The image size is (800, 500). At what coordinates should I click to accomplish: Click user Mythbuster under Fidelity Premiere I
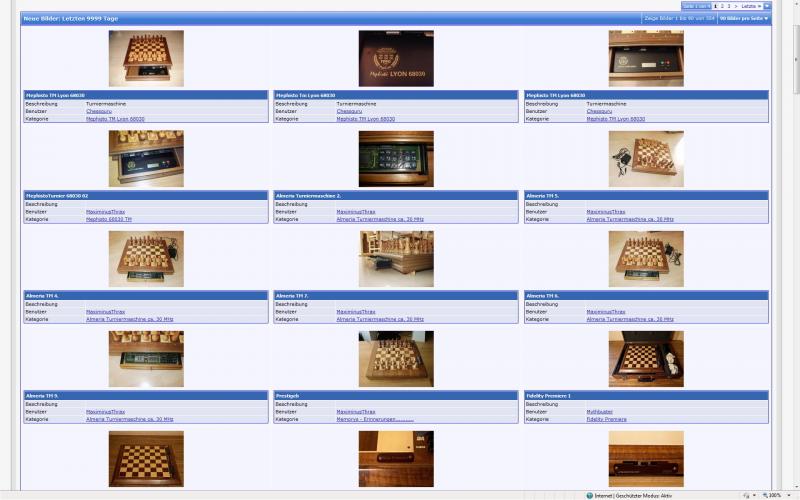(x=601, y=411)
